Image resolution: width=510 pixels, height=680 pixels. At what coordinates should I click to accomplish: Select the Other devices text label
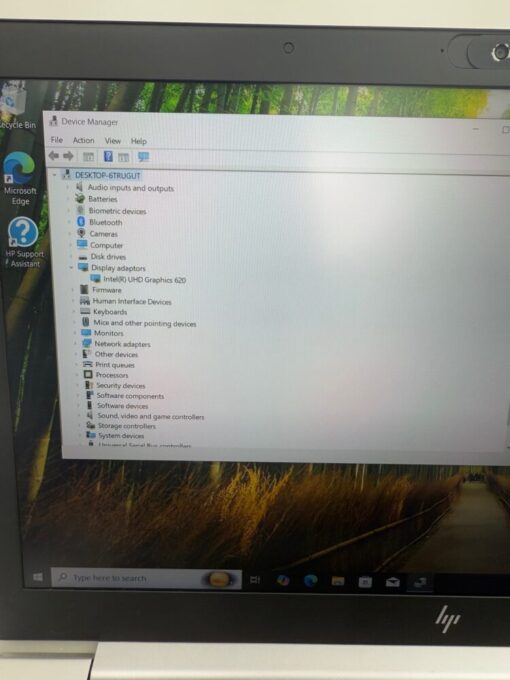[116, 354]
